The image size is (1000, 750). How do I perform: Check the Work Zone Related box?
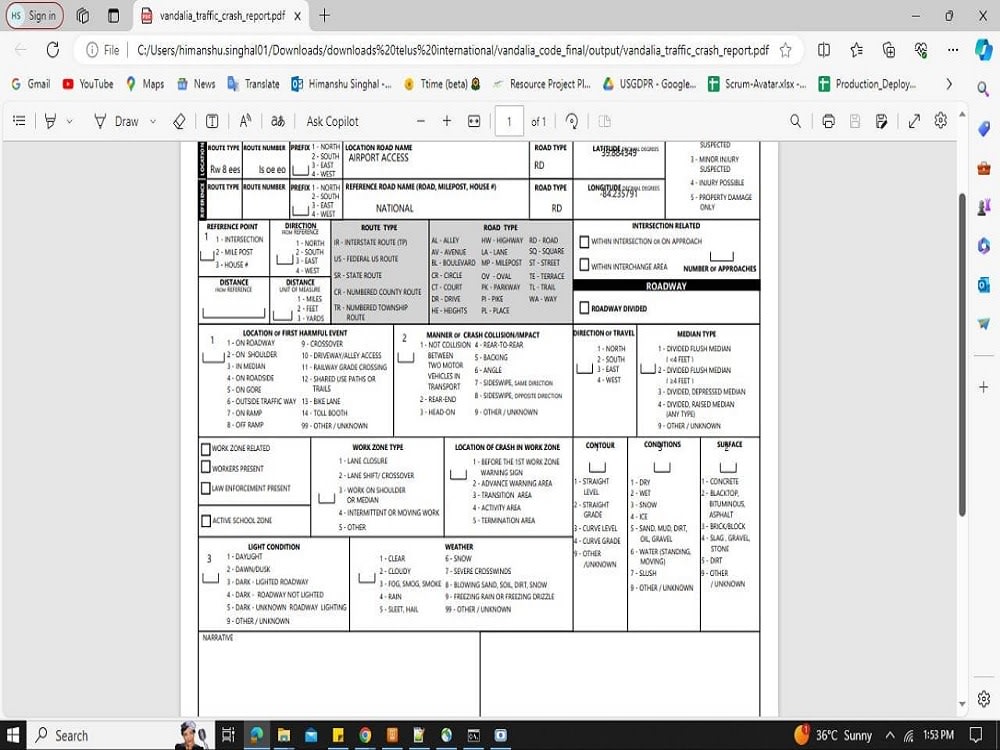[205, 449]
